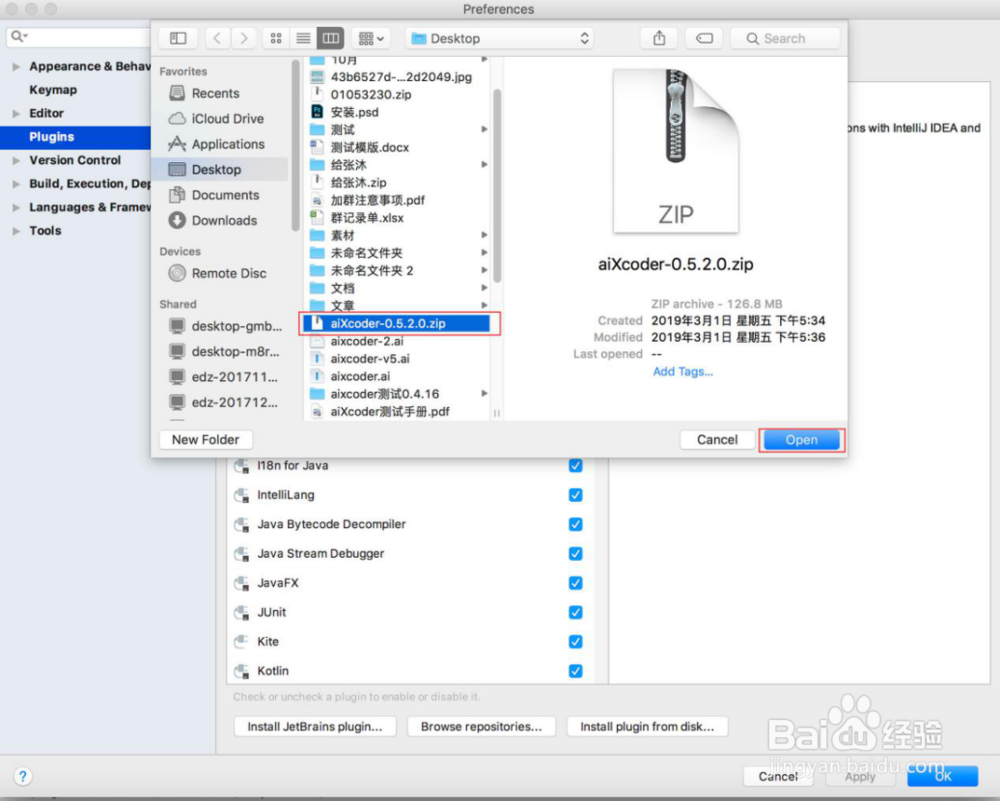Toggle the Kotlin plugin checkbox
1000x801 pixels.
(575, 671)
